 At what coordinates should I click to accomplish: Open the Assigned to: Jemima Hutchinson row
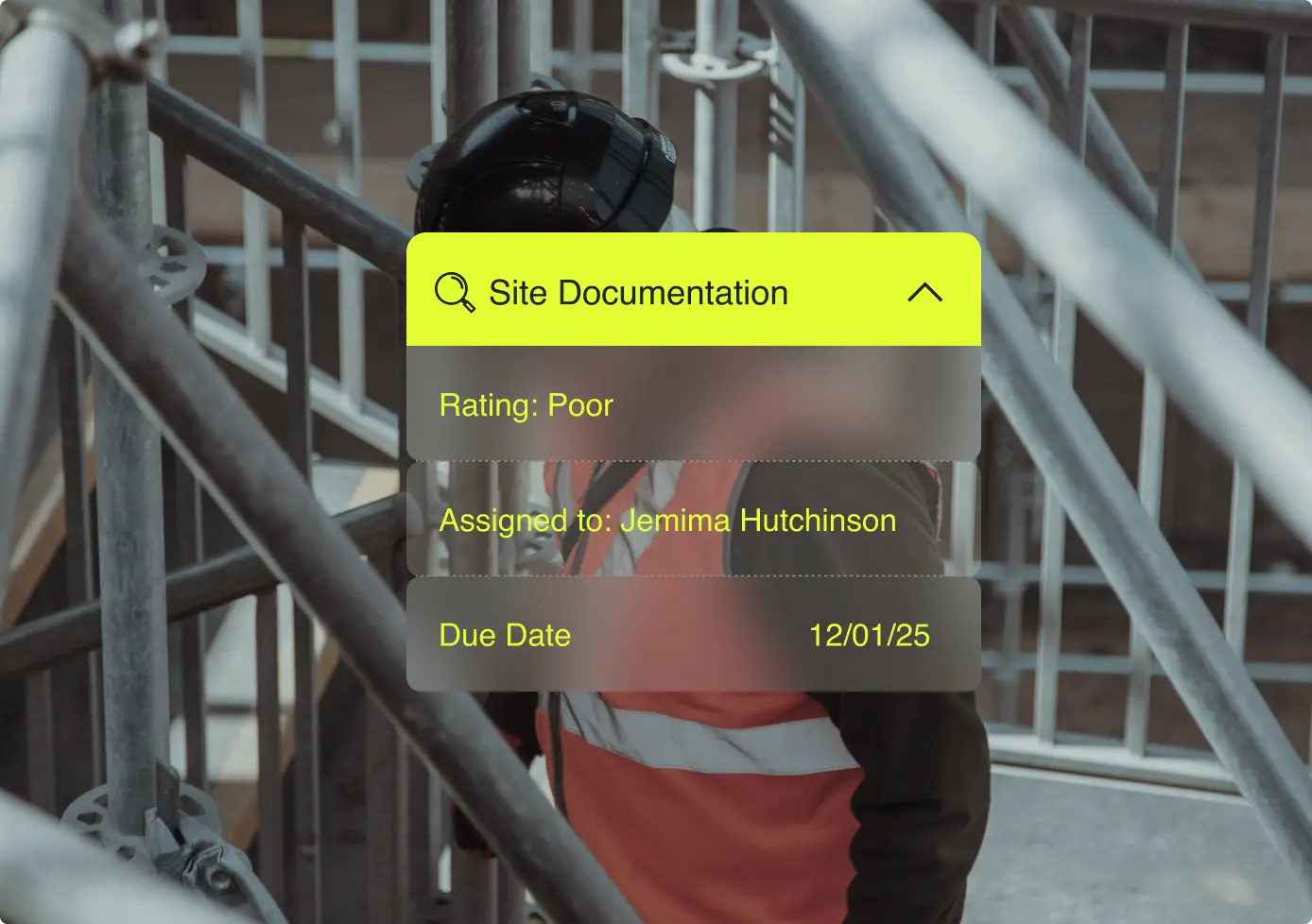694,520
